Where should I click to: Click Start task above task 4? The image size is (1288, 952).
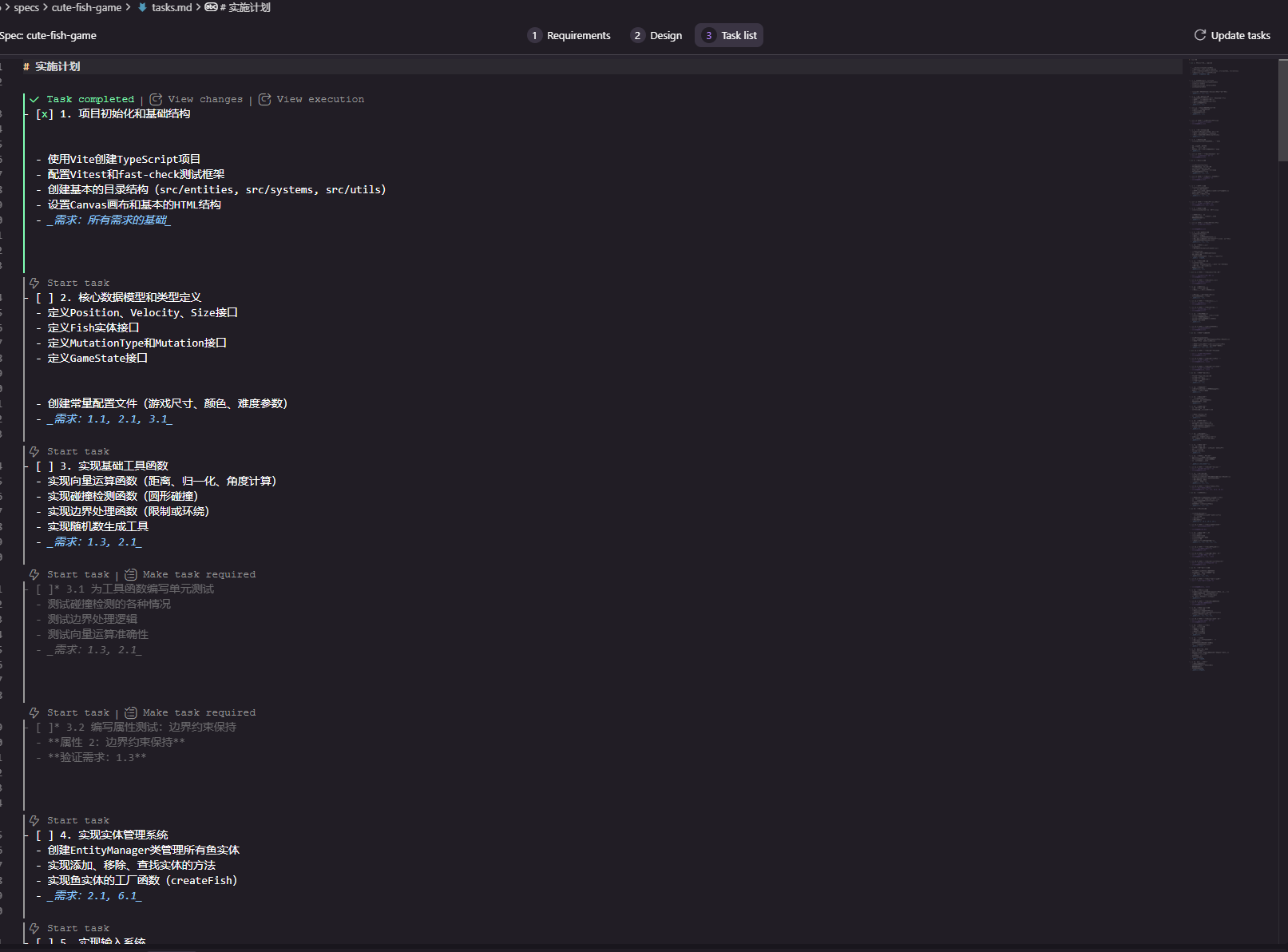[78, 820]
